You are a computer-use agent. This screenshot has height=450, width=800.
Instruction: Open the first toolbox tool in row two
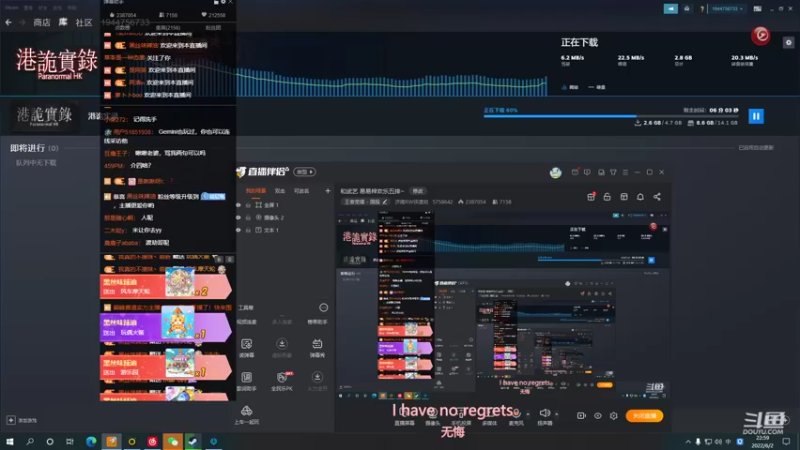(246, 381)
